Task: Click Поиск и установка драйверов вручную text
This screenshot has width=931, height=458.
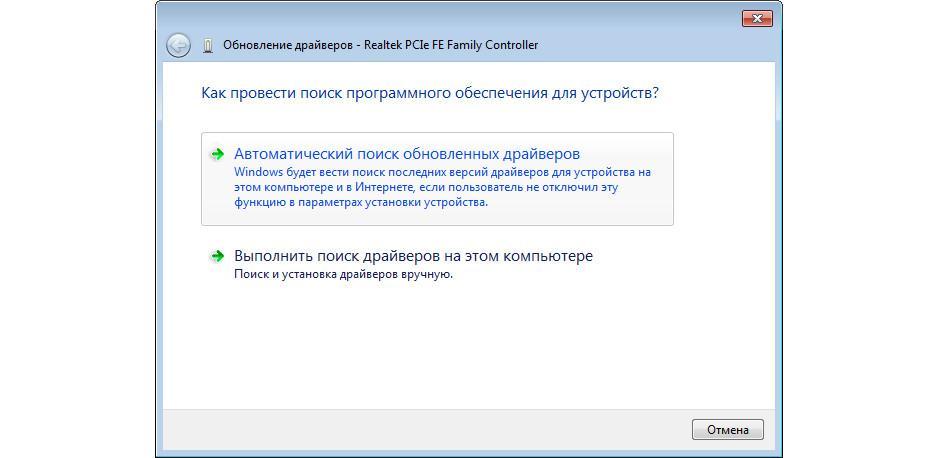Action: (x=344, y=275)
